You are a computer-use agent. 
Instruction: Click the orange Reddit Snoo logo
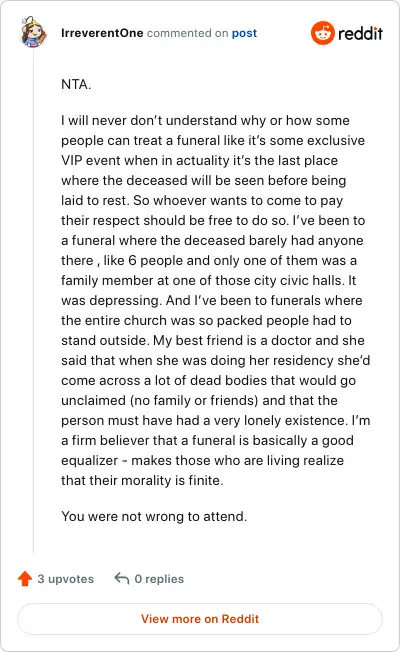(x=323, y=33)
